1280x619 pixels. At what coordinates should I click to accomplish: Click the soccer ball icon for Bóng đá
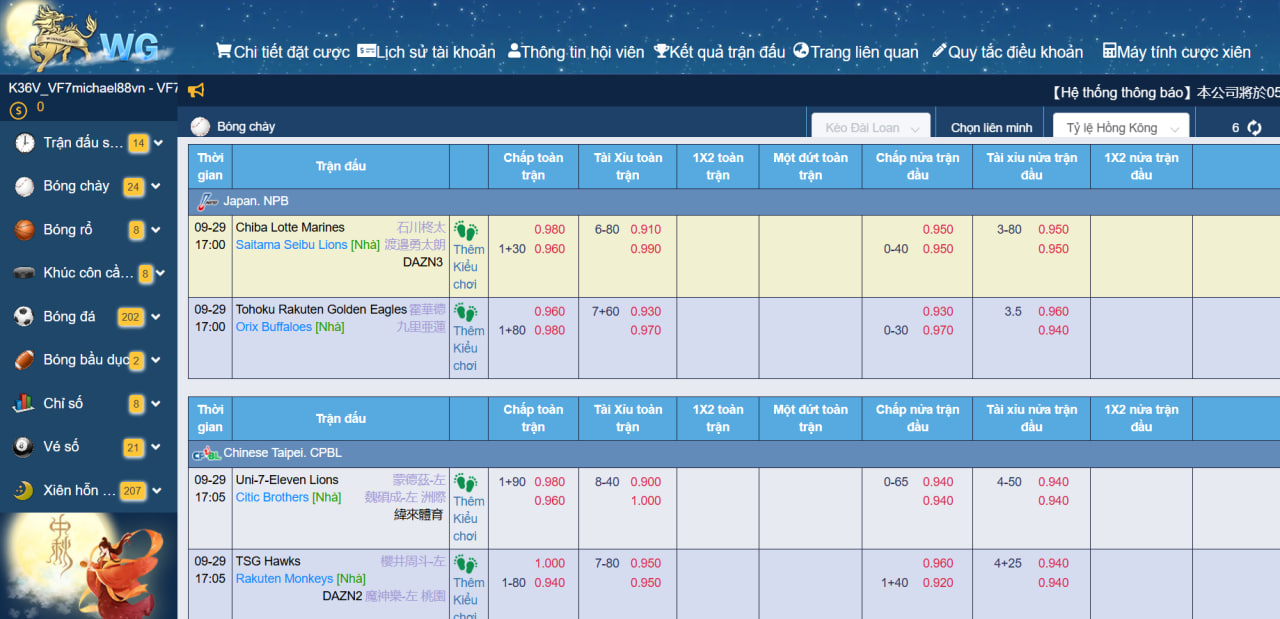(24, 317)
